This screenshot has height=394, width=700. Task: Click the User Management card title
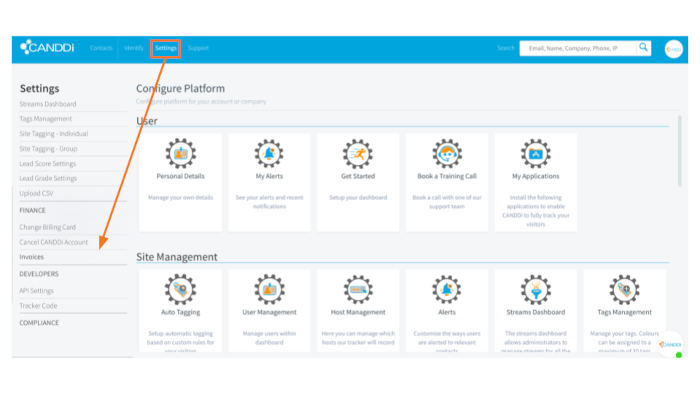269,312
